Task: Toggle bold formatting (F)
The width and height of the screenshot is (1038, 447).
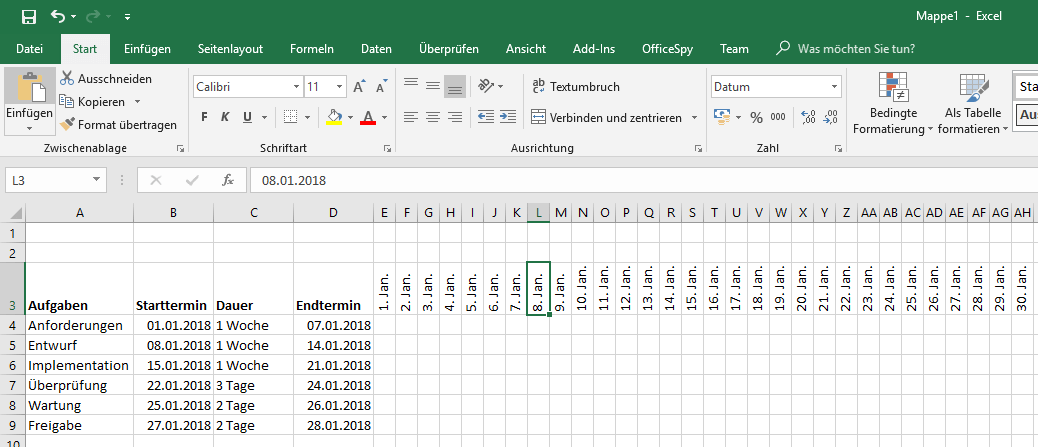Action: [204, 117]
